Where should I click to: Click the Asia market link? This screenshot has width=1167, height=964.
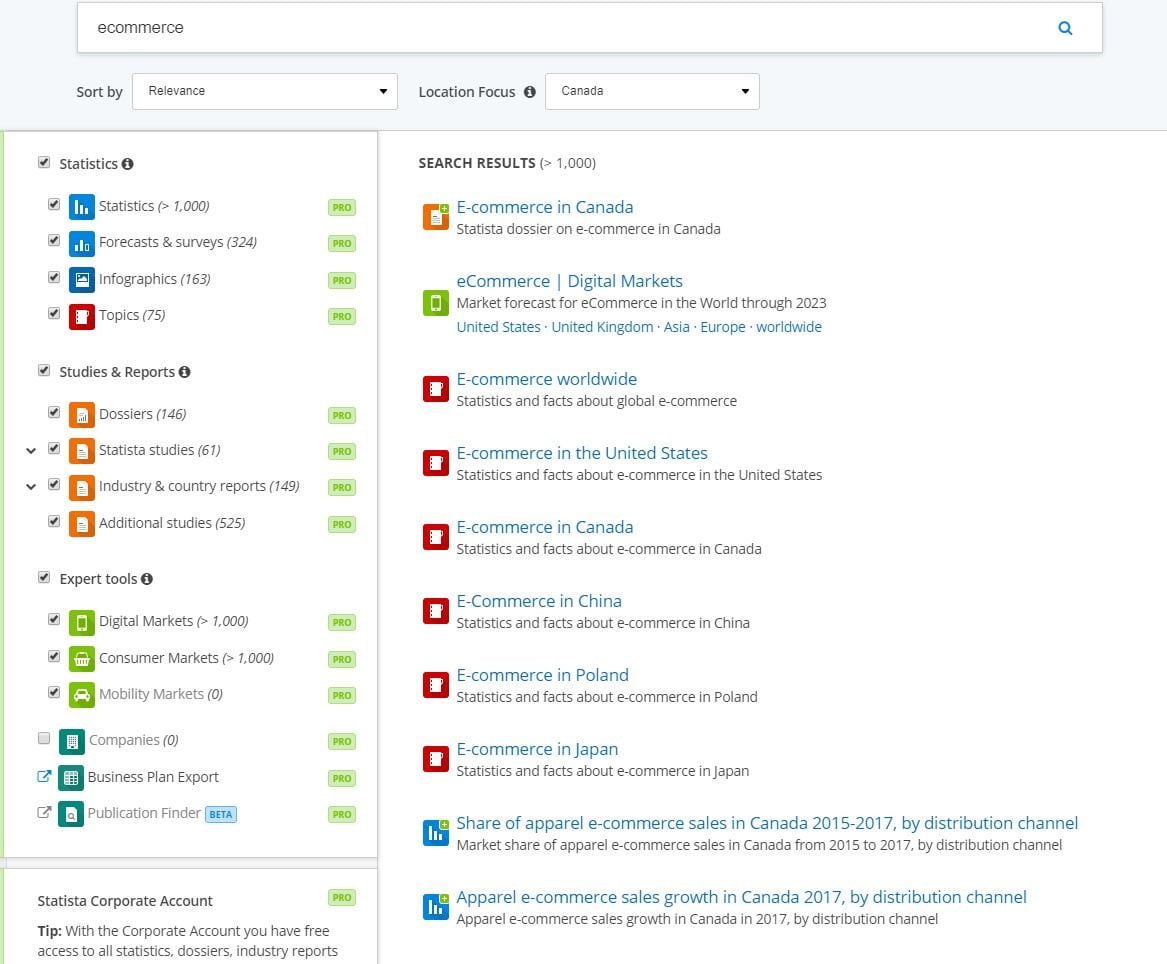tap(677, 327)
